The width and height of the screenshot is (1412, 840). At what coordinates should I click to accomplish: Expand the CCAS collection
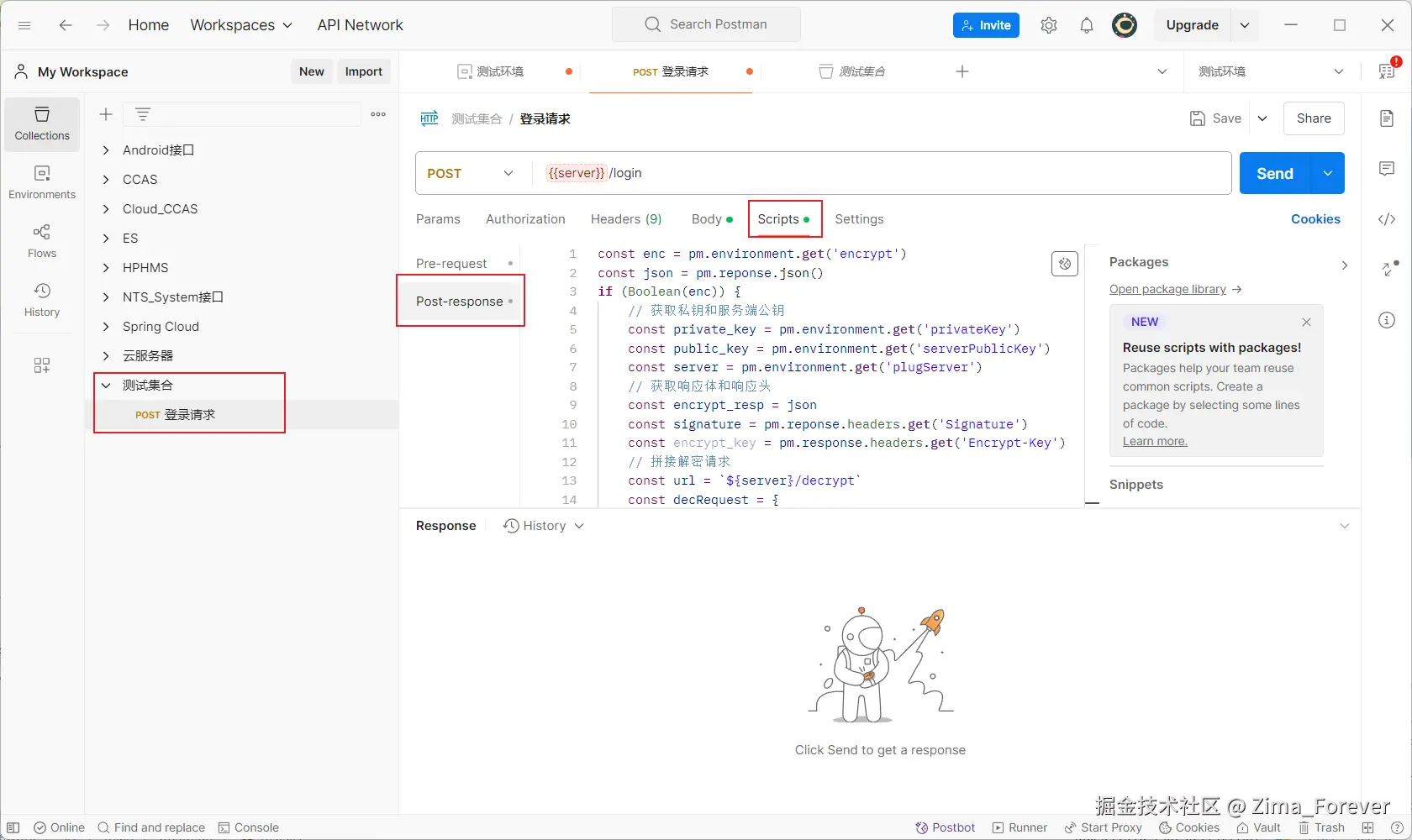point(106,180)
